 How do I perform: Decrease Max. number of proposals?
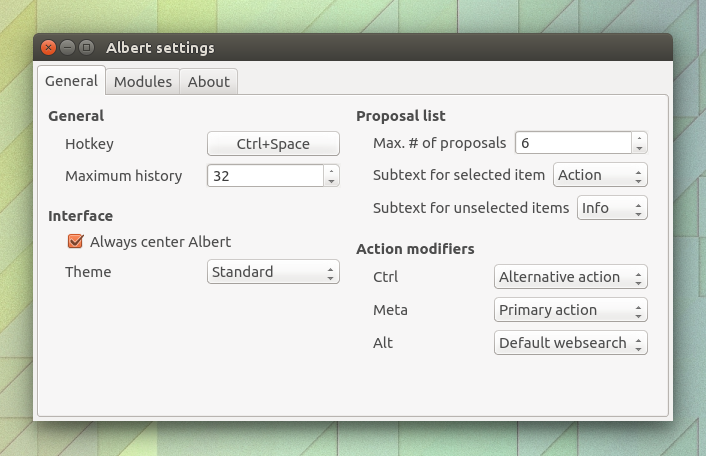point(640,148)
